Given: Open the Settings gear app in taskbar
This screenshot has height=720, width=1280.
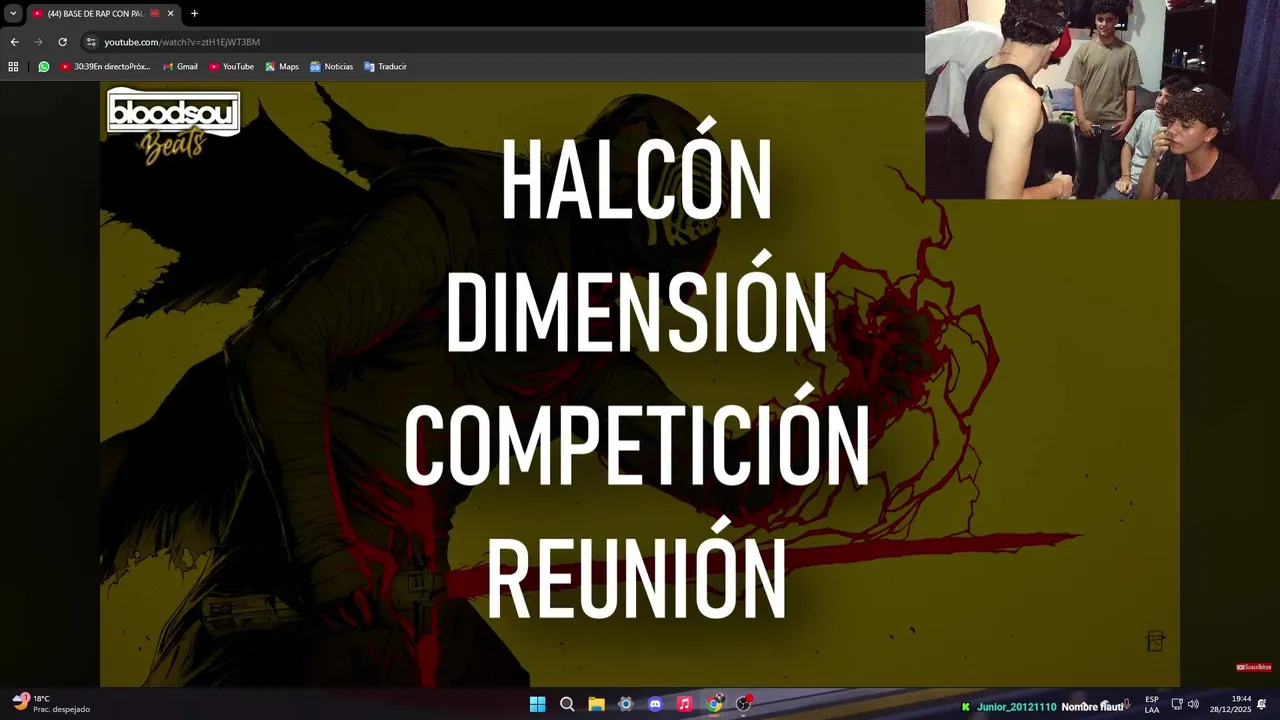Looking at the screenshot, I should [626, 704].
